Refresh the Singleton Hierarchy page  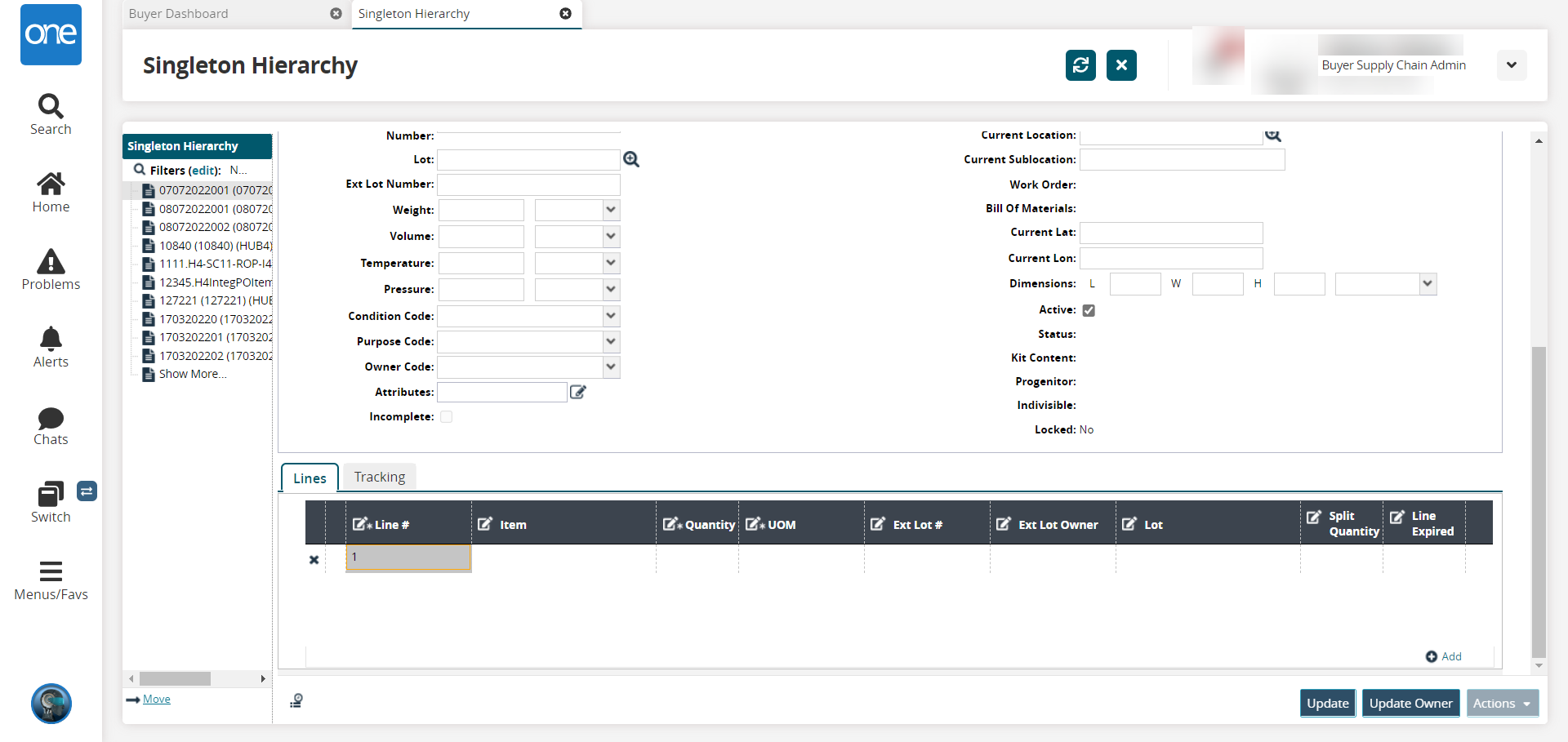(x=1080, y=65)
